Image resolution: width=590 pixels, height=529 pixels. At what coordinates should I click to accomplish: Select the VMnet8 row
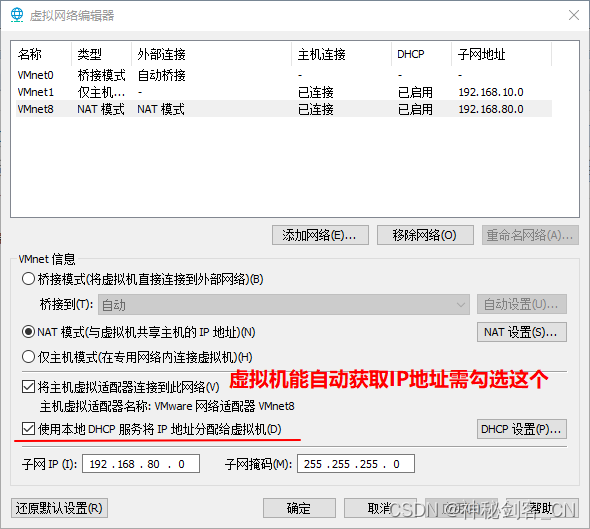coord(284,109)
